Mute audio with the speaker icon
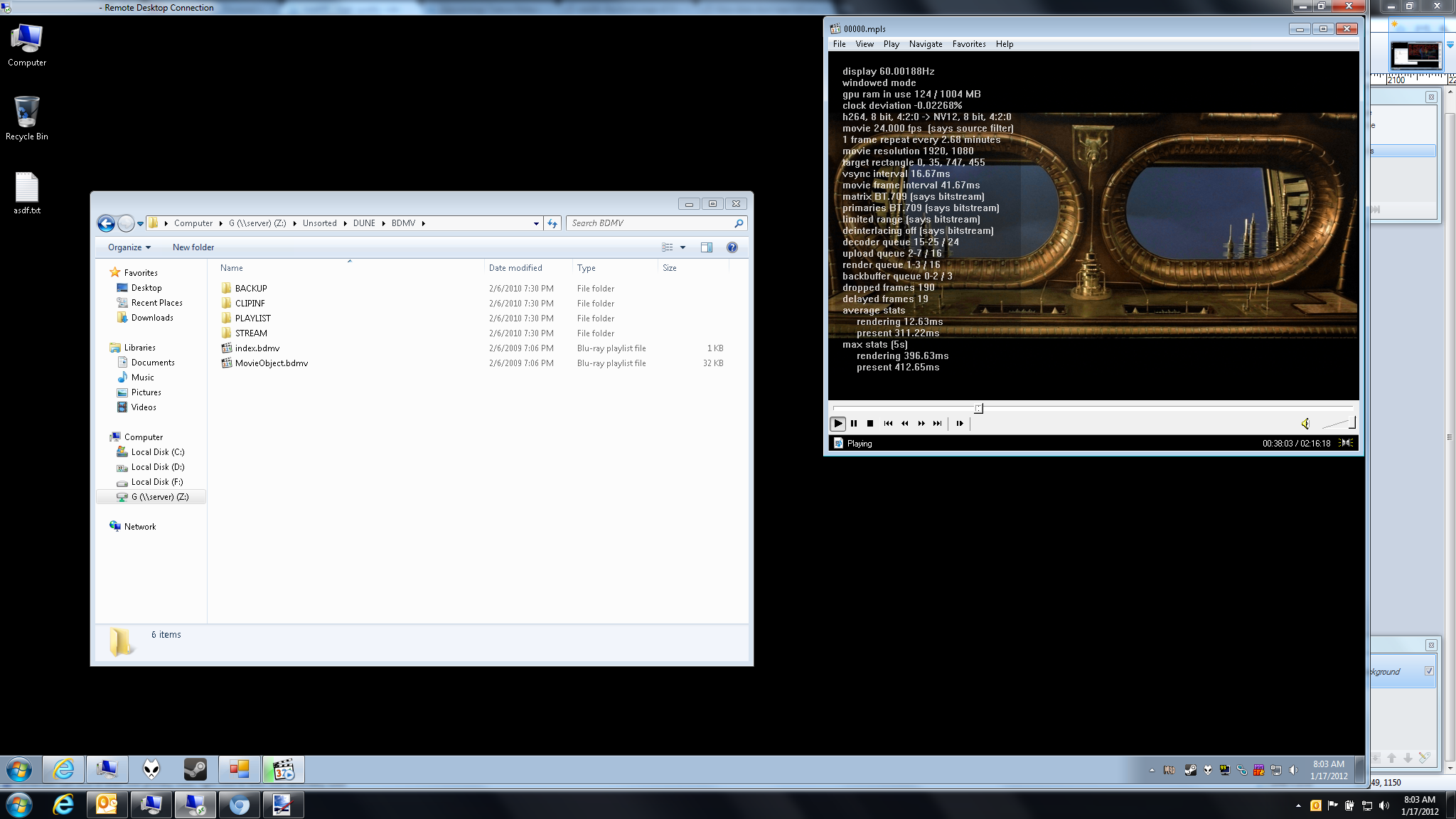The image size is (1456, 819). pyautogui.click(x=1305, y=424)
